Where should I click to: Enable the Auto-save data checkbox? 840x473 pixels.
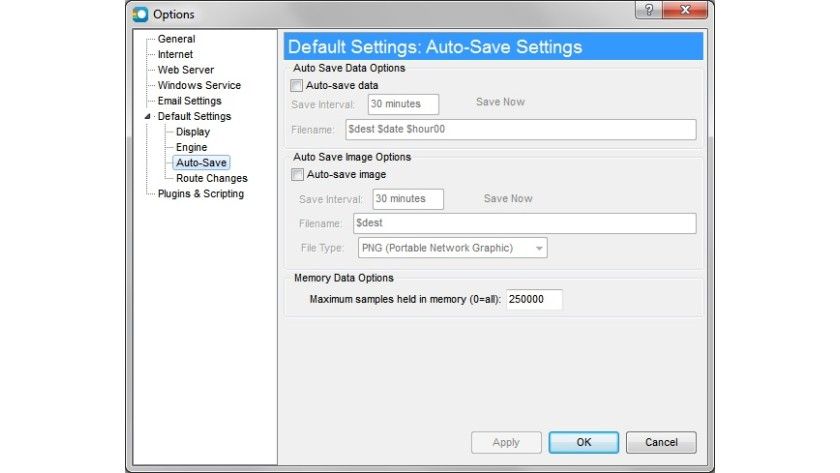pyautogui.click(x=296, y=86)
